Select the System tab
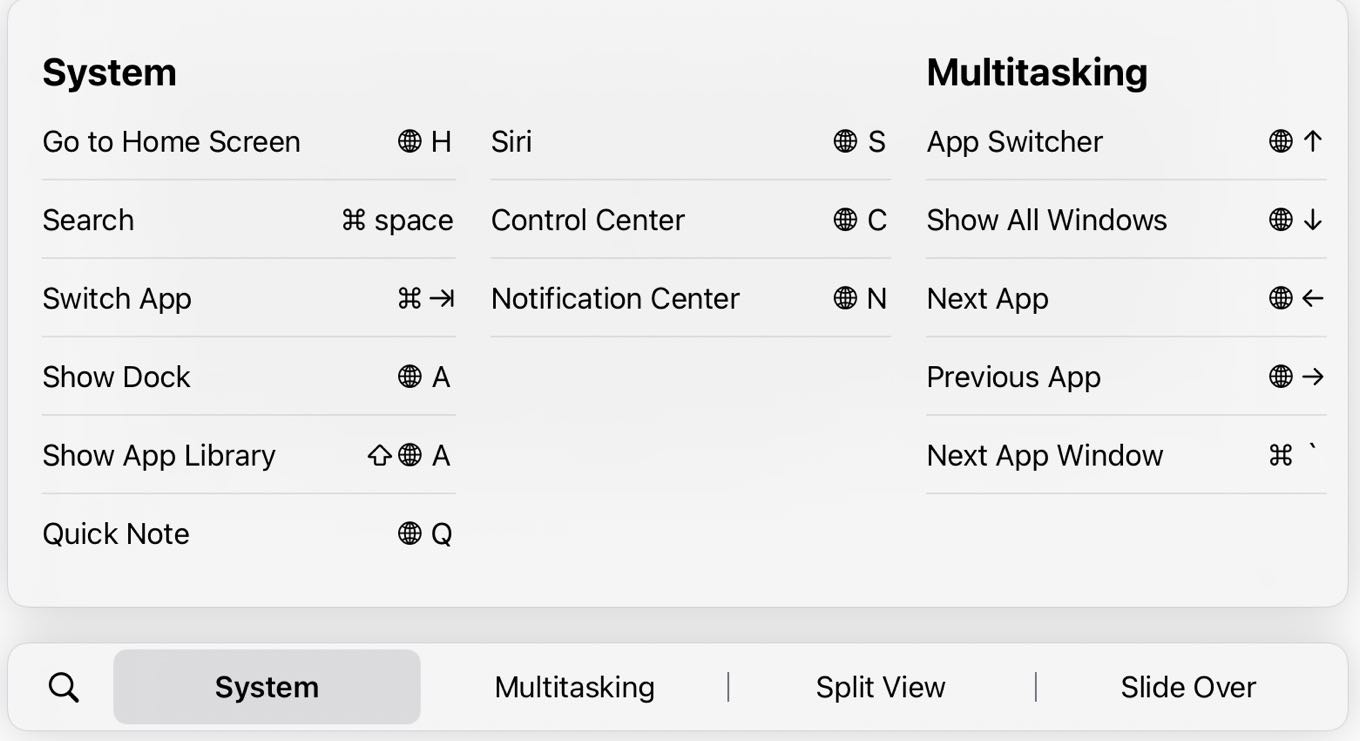1360x741 pixels. (267, 687)
